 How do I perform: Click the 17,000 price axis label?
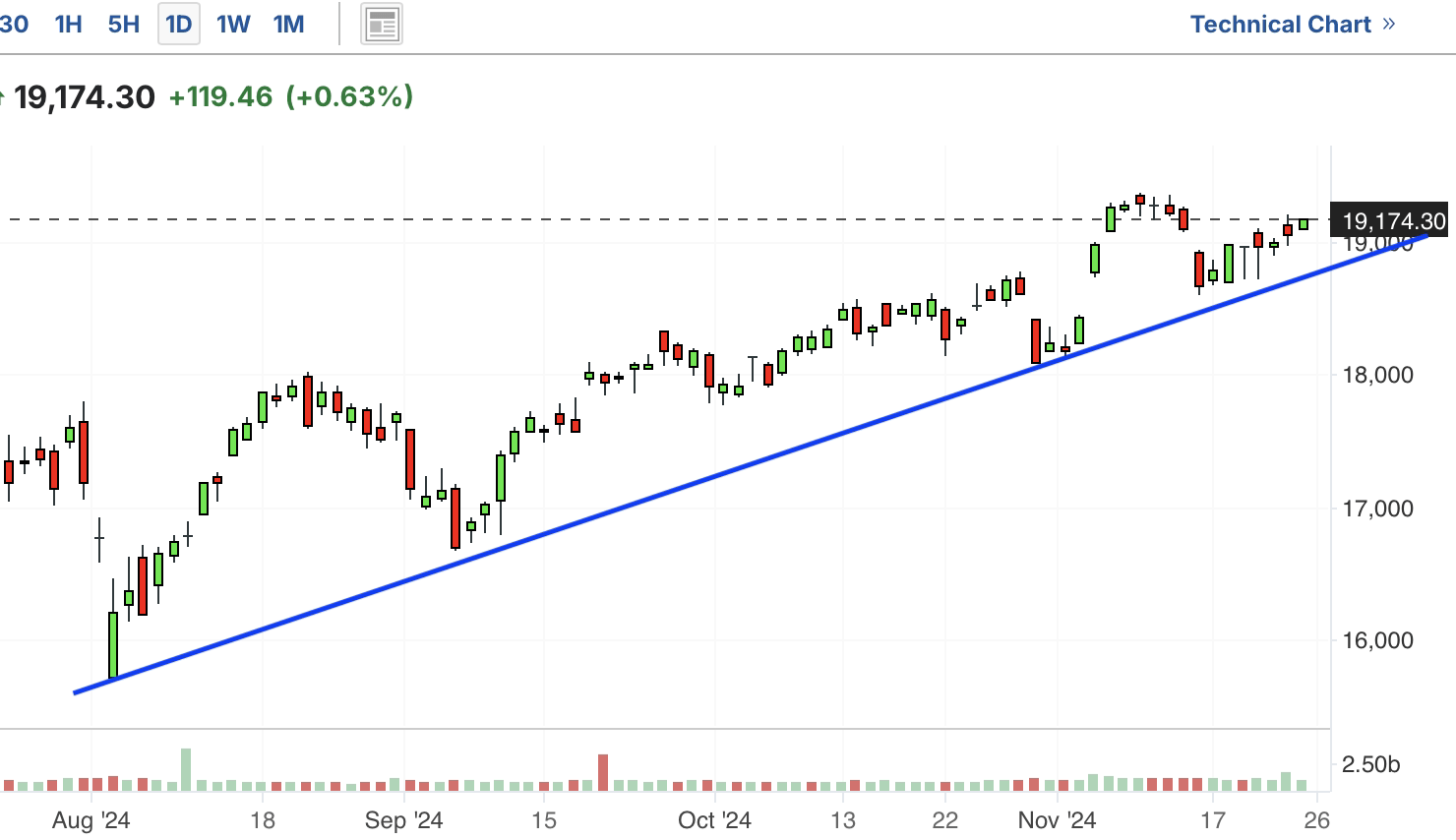(x=1377, y=509)
